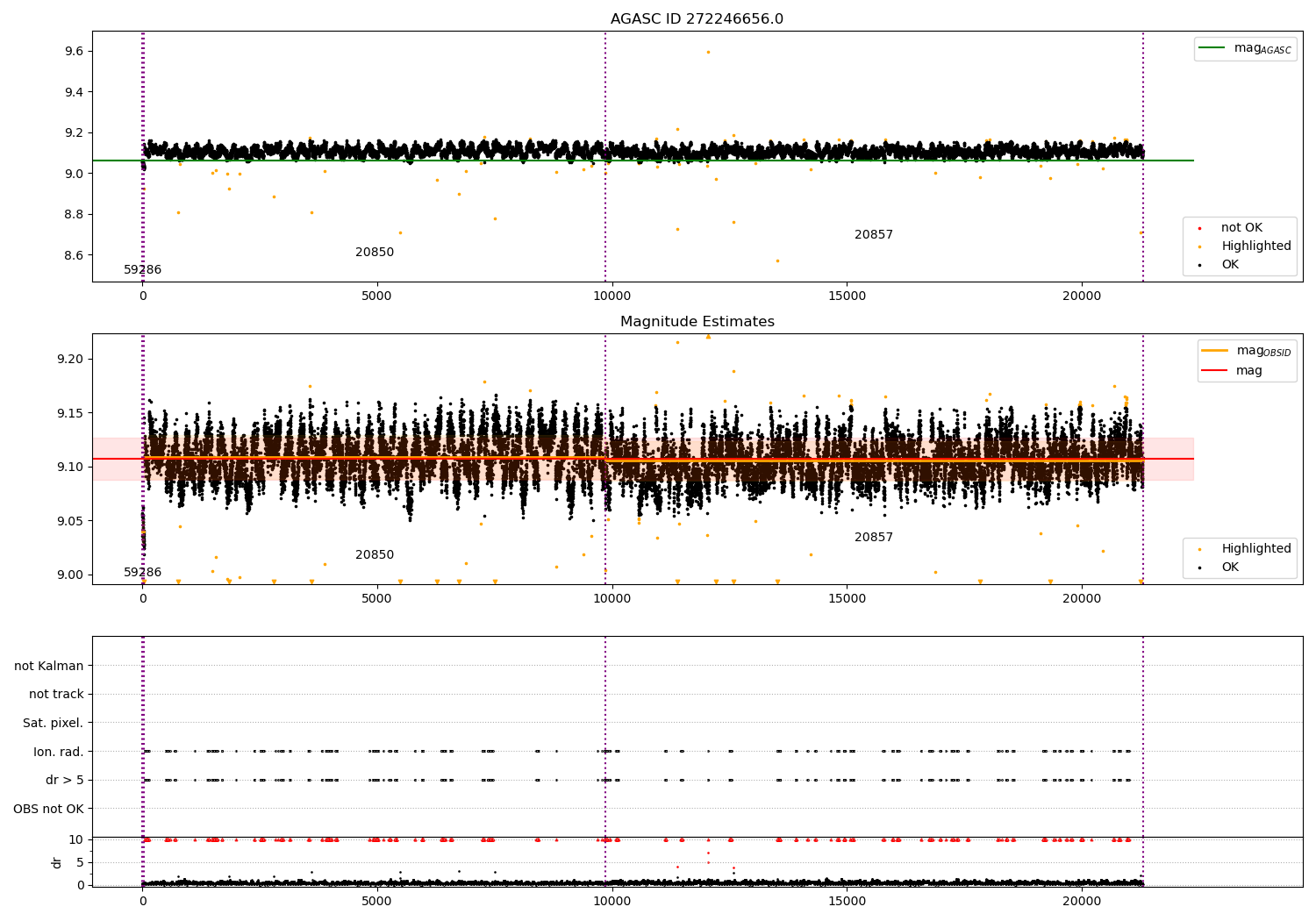
Task: Click the 'Magnitude Estimates' subplot title
Action: [x=697, y=322]
